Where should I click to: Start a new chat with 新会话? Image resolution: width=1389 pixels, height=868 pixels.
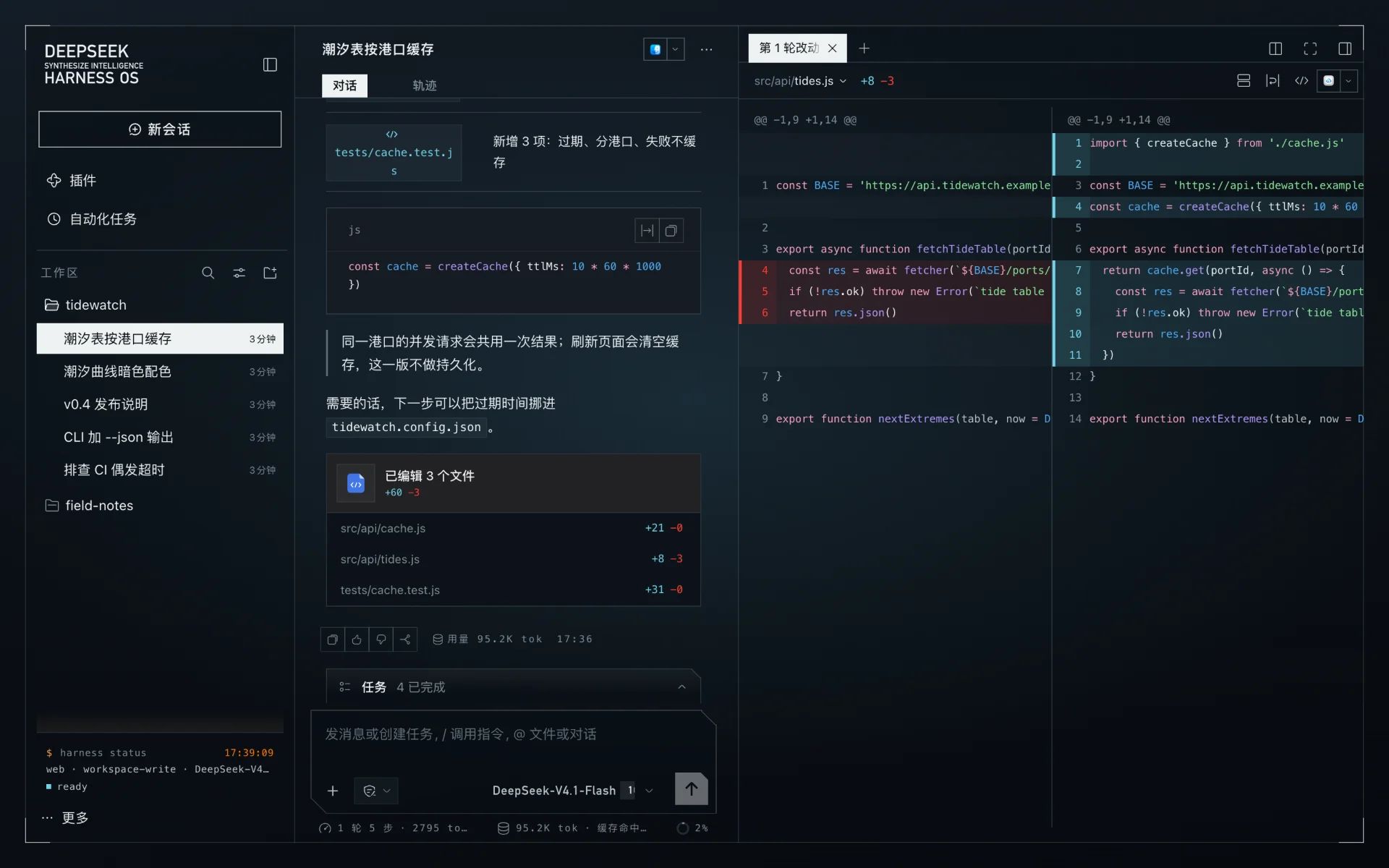[160, 129]
